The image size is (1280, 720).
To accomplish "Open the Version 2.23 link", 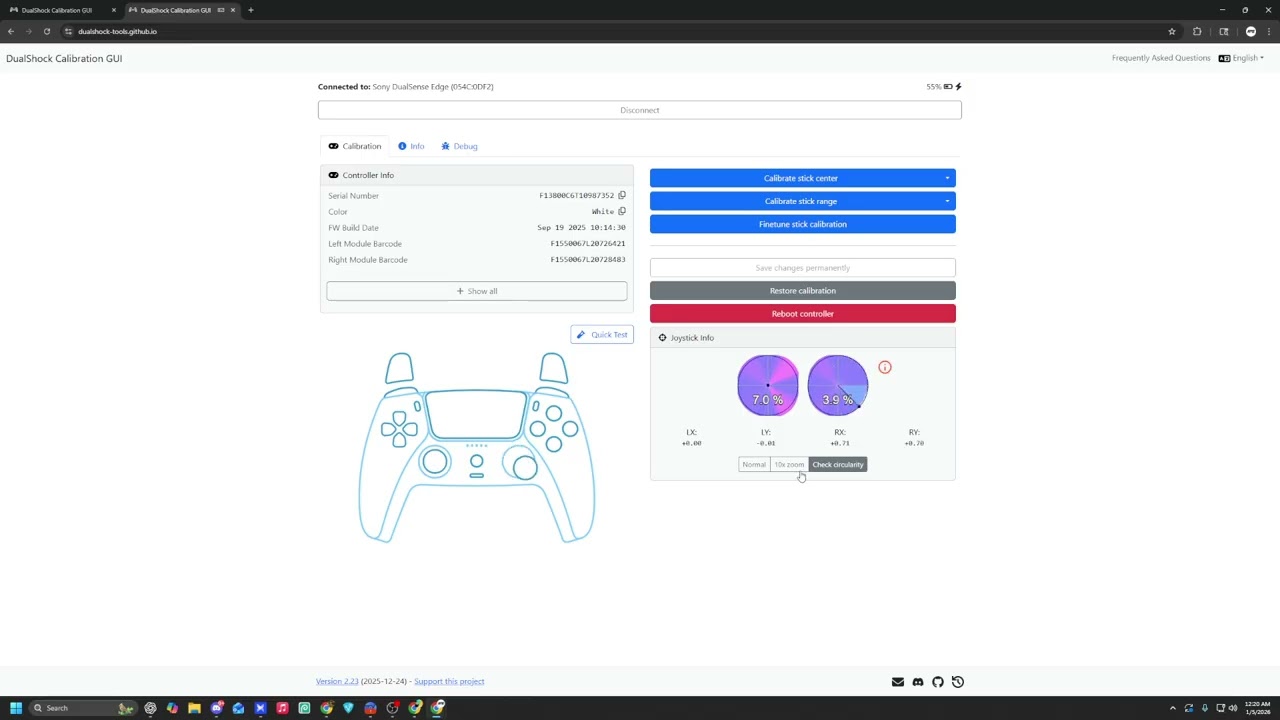I will tap(337, 682).
